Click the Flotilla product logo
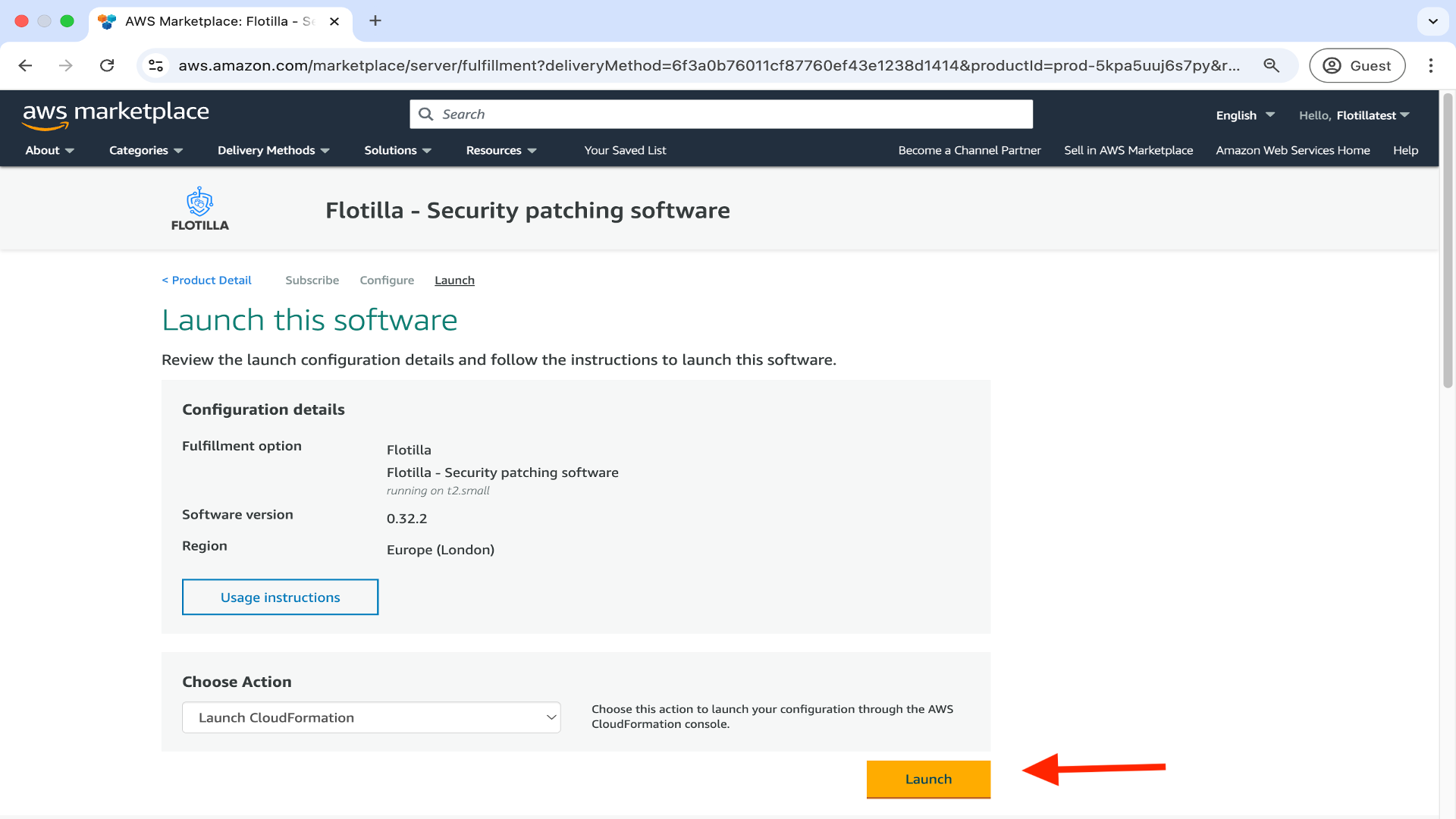This screenshot has width=1456, height=819. (x=199, y=209)
